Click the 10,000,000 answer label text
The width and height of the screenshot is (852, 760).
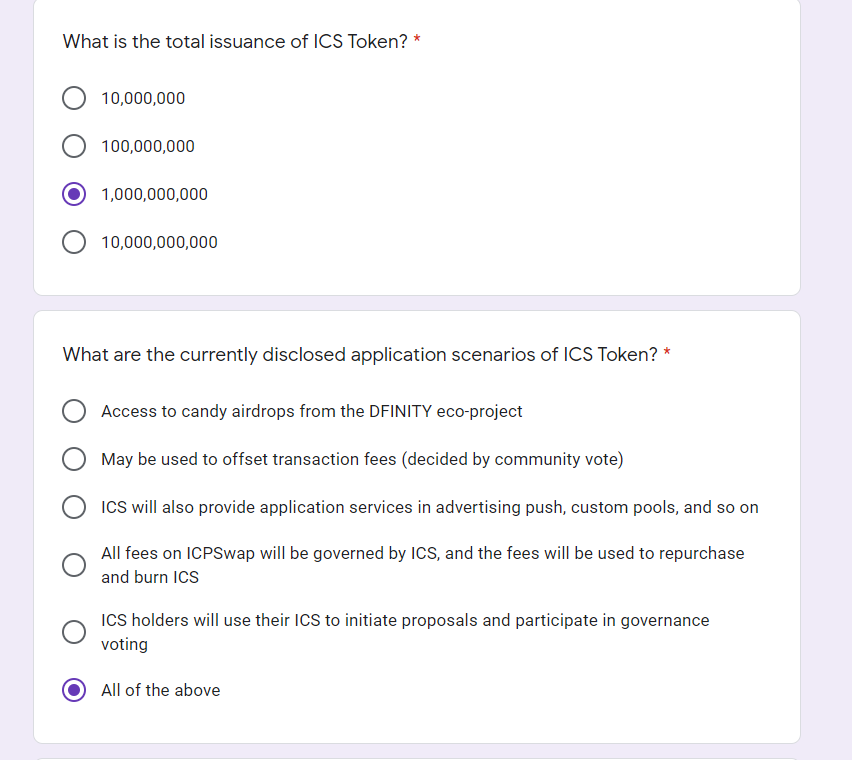click(x=143, y=98)
